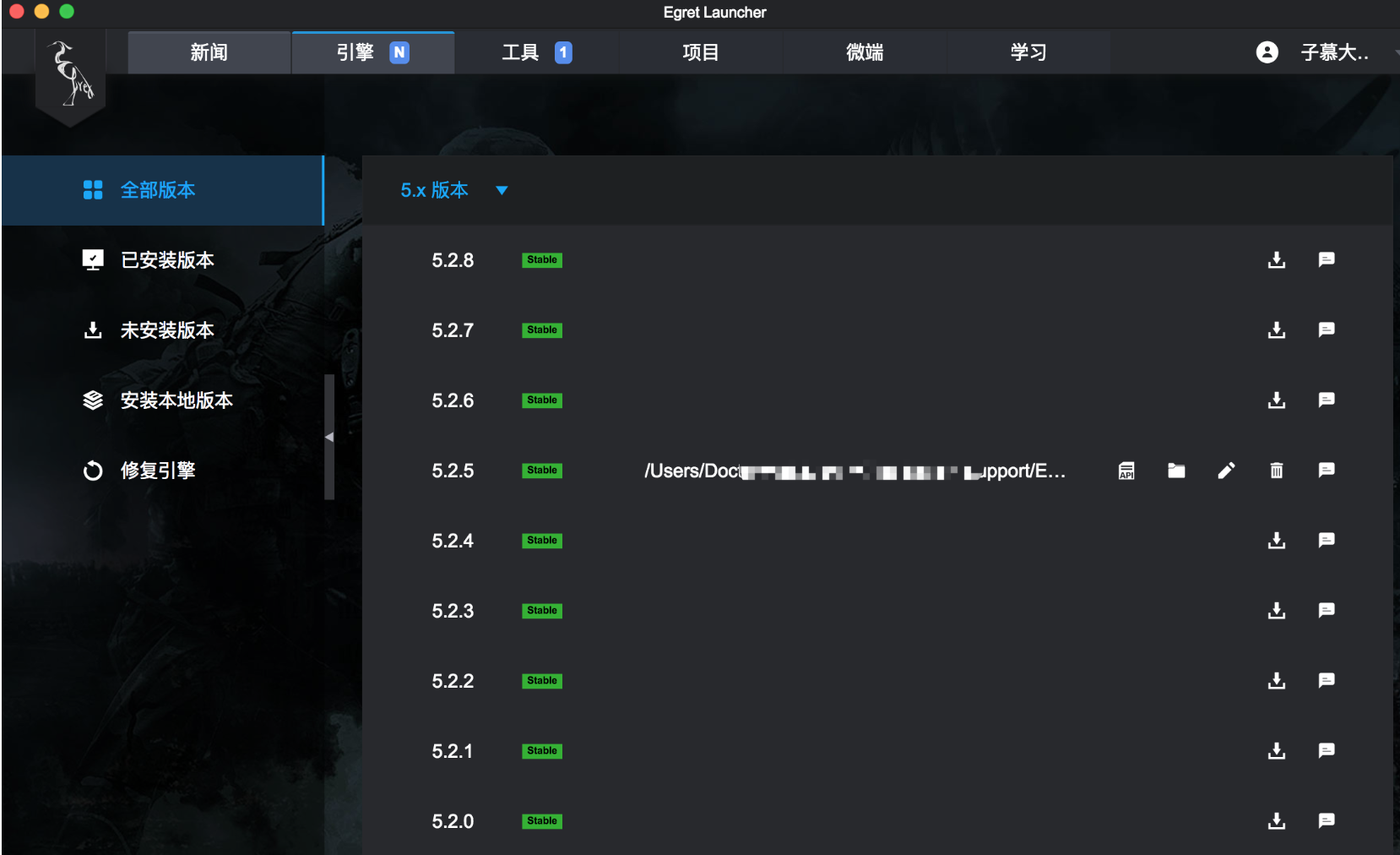Viewport: 1400px width, 855px height.
Task: Open release notes for version 5.2.2
Action: coord(1327,680)
